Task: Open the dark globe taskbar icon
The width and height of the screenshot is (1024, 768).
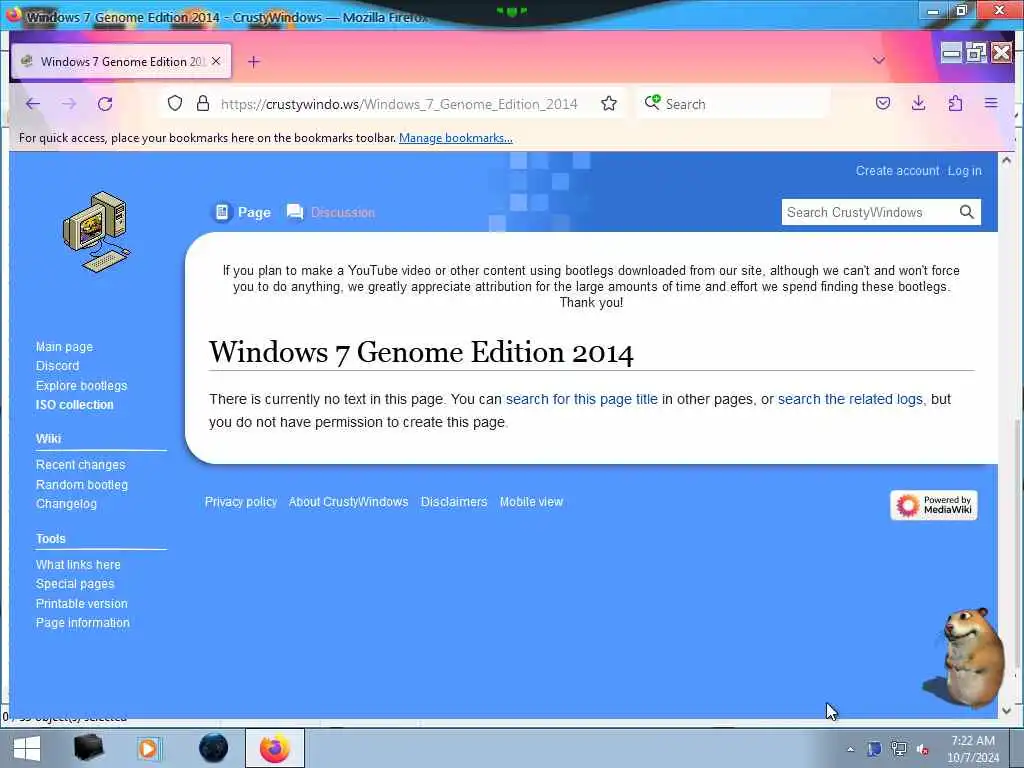Action: (213, 748)
